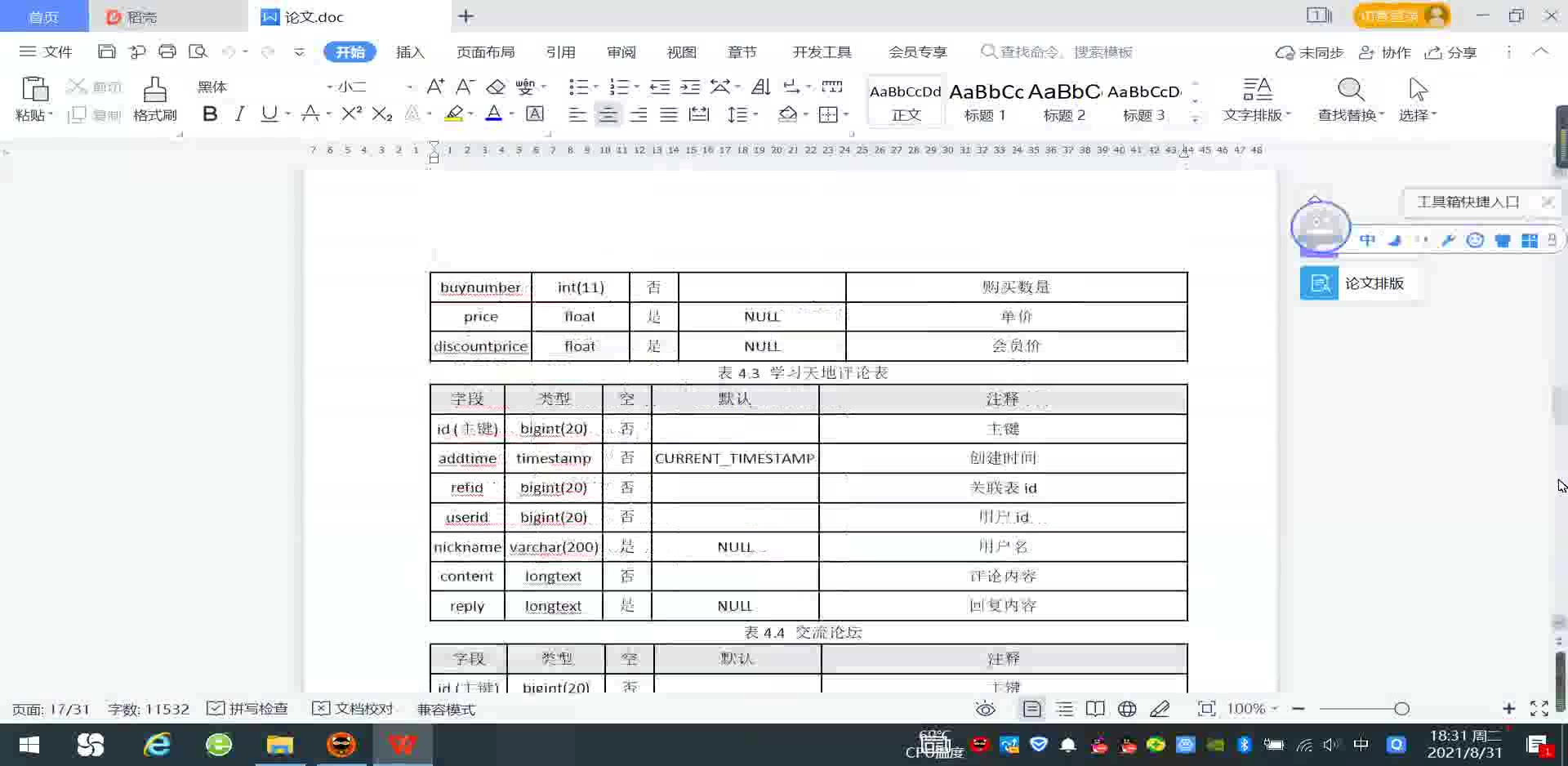Switch to reading view in status bar
Image resolution: width=1568 pixels, height=766 pixels.
1095,709
